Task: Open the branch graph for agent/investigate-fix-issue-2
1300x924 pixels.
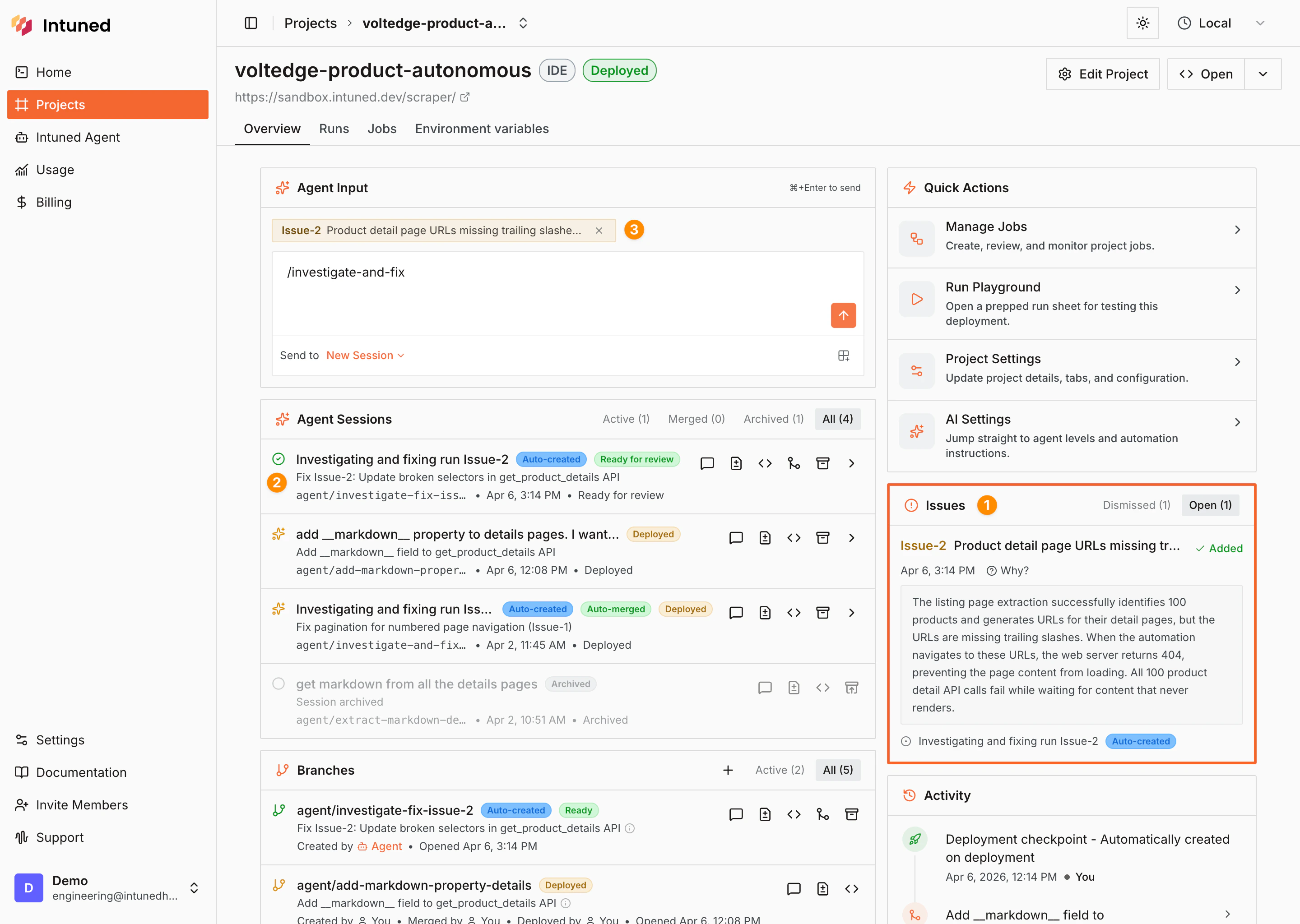Action: (823, 814)
